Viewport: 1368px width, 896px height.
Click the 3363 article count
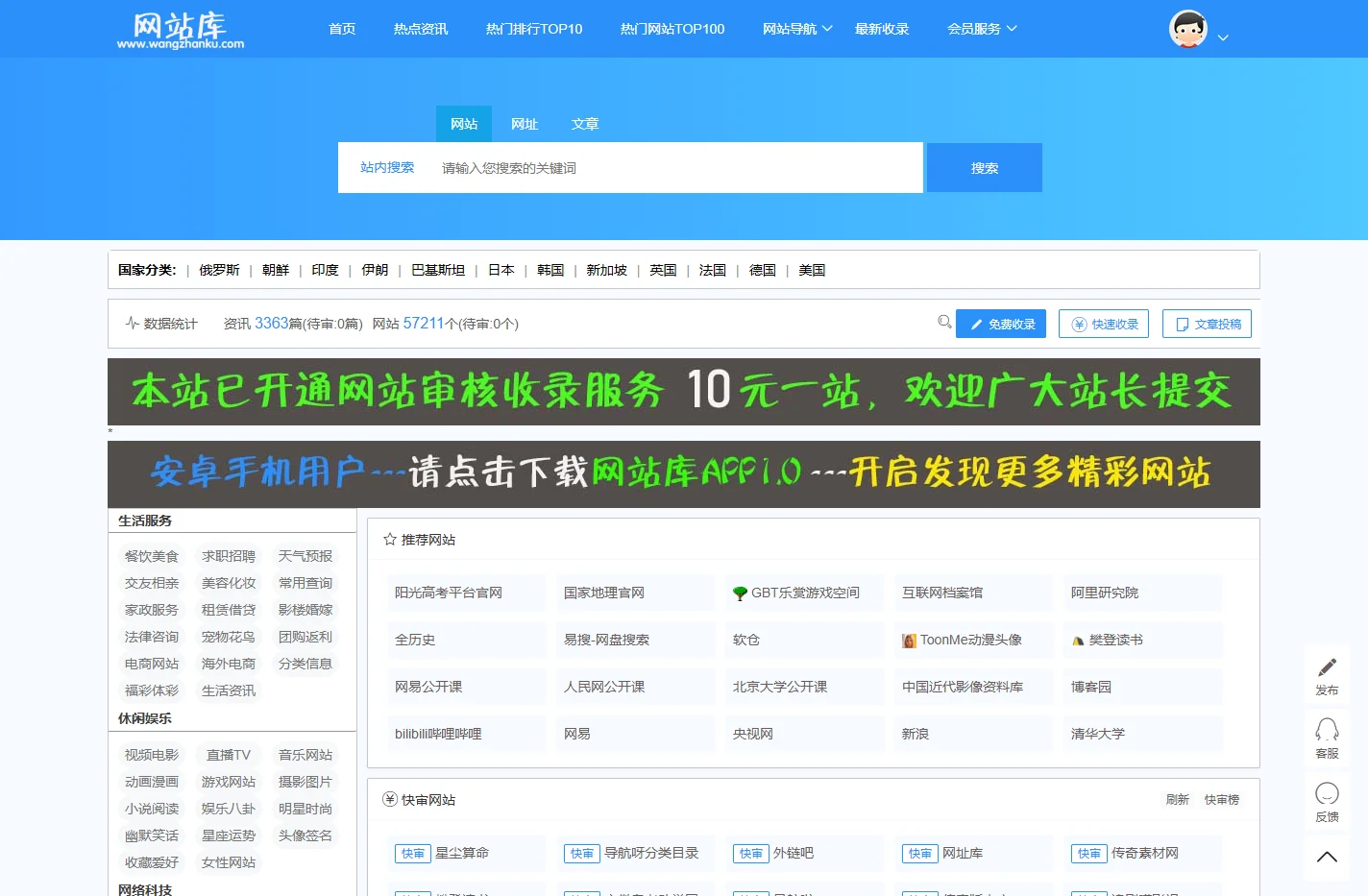click(272, 323)
